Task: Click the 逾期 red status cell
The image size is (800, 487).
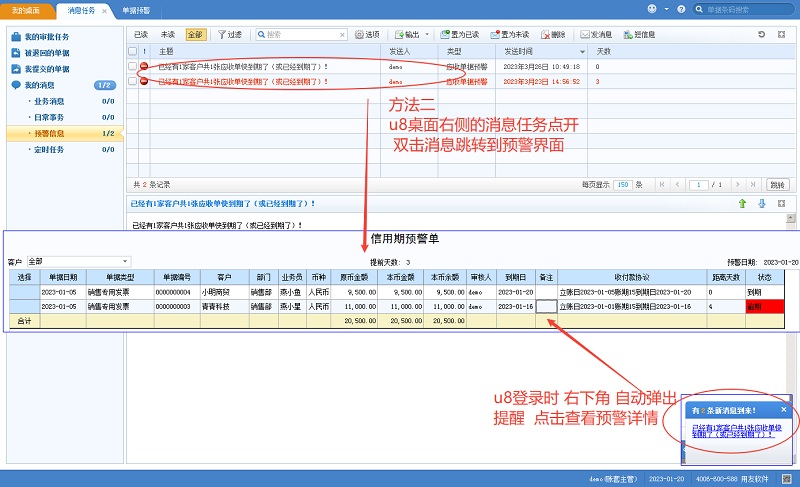Action: pos(765,306)
